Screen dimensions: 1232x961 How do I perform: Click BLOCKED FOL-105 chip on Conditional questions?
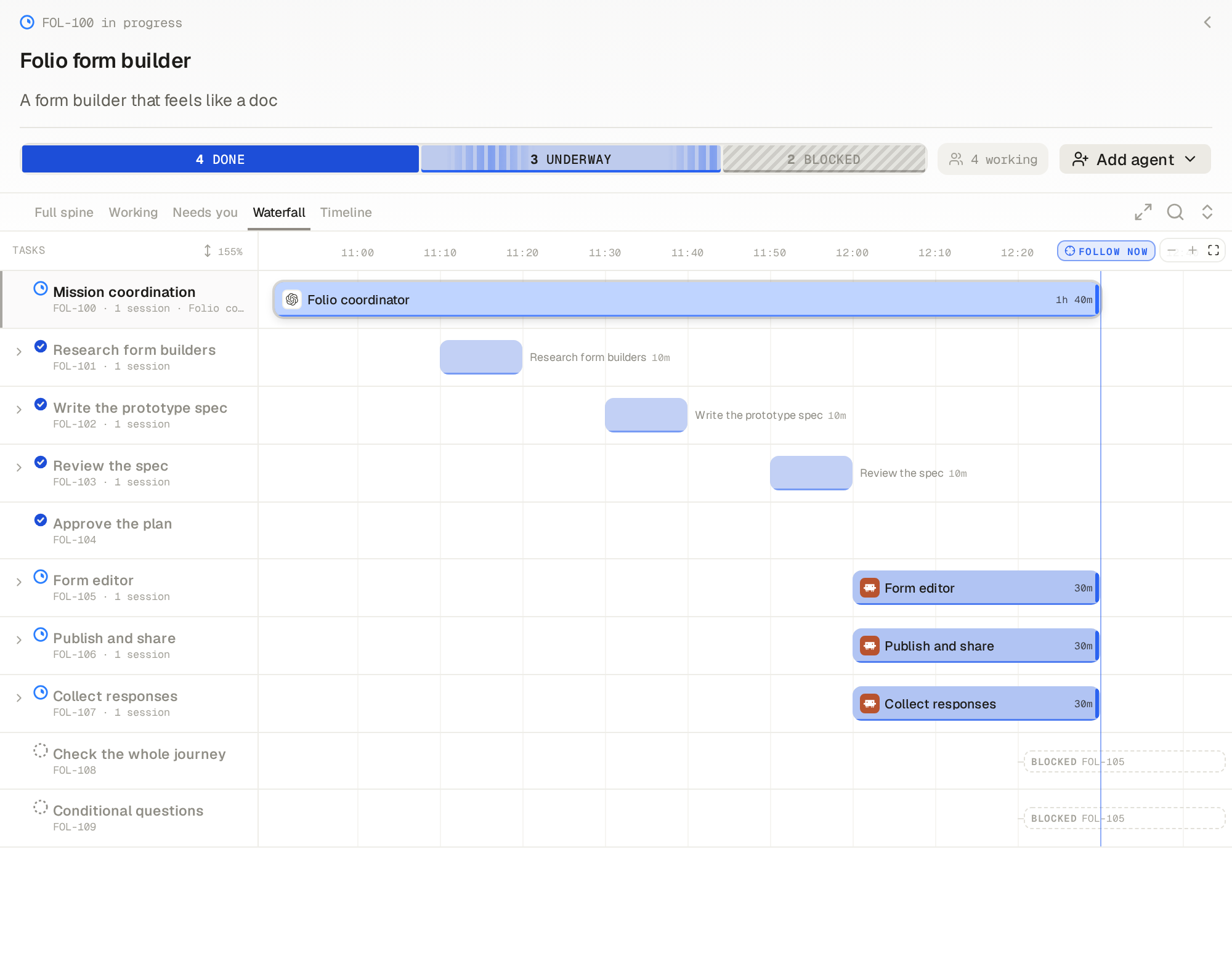tap(1125, 818)
